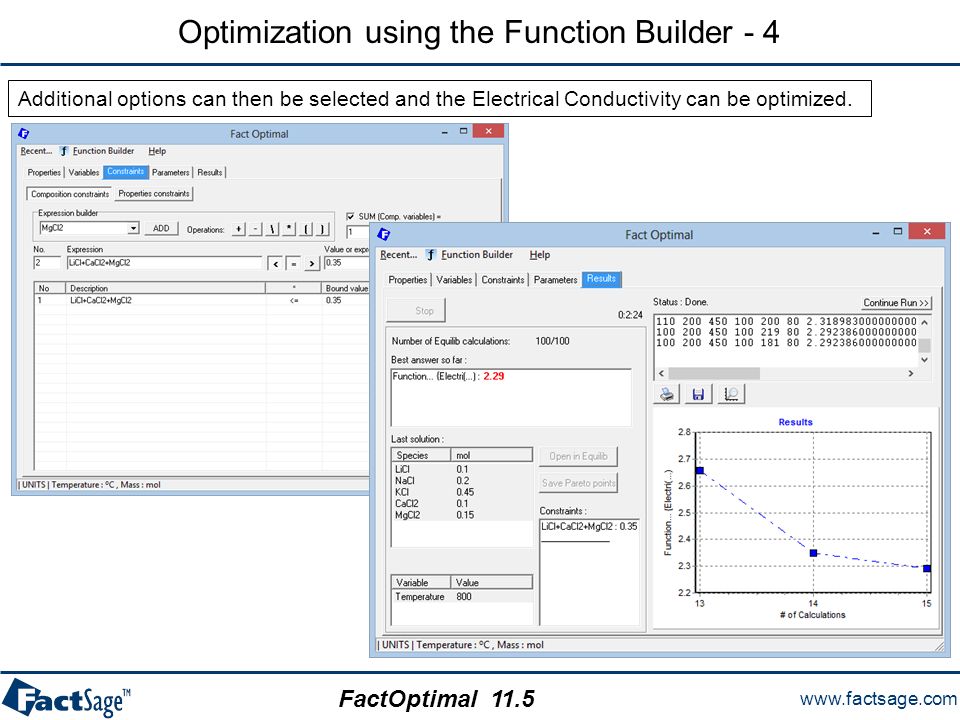Save results with the floppy disk icon

pyautogui.click(x=698, y=394)
